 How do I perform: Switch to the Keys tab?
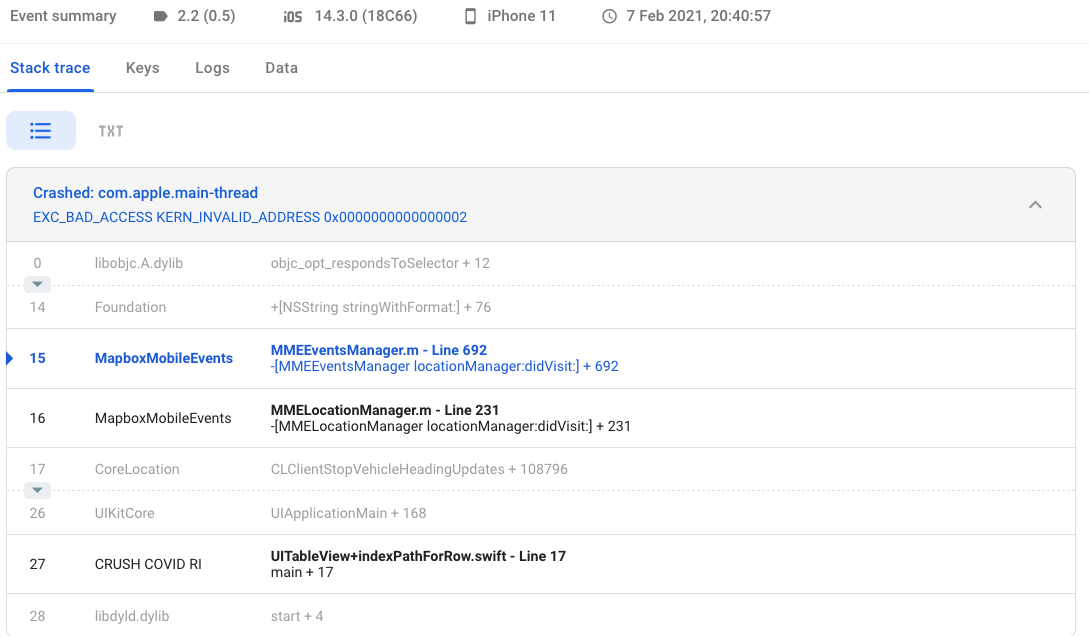click(142, 67)
